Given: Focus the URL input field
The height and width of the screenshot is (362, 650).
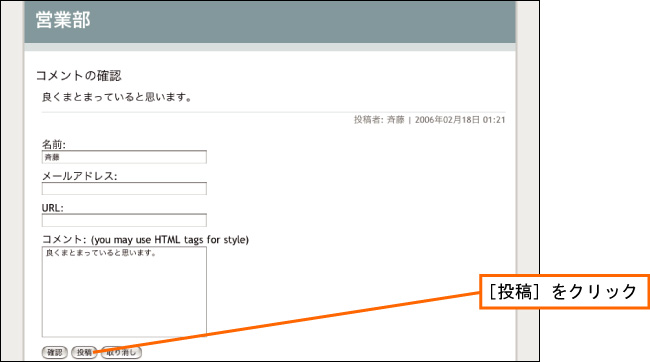Looking at the screenshot, I should click(x=124, y=220).
